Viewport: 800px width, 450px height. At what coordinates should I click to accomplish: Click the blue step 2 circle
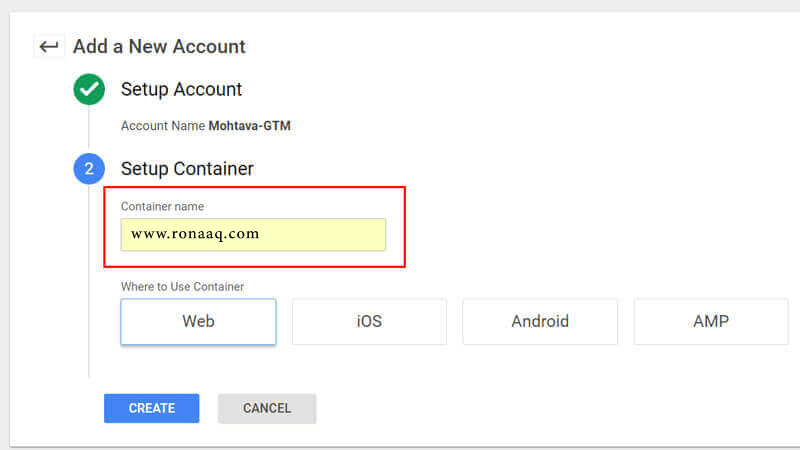89,169
